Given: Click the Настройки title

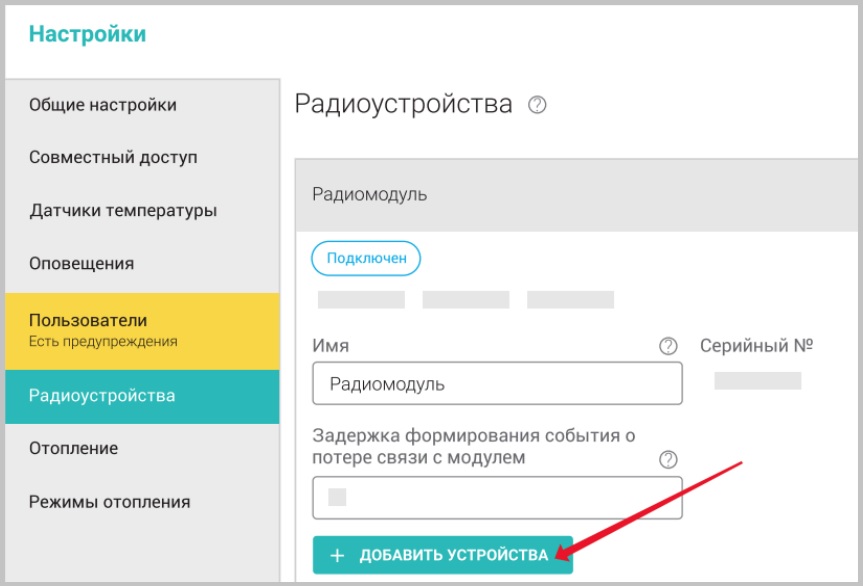Looking at the screenshot, I should 87,34.
